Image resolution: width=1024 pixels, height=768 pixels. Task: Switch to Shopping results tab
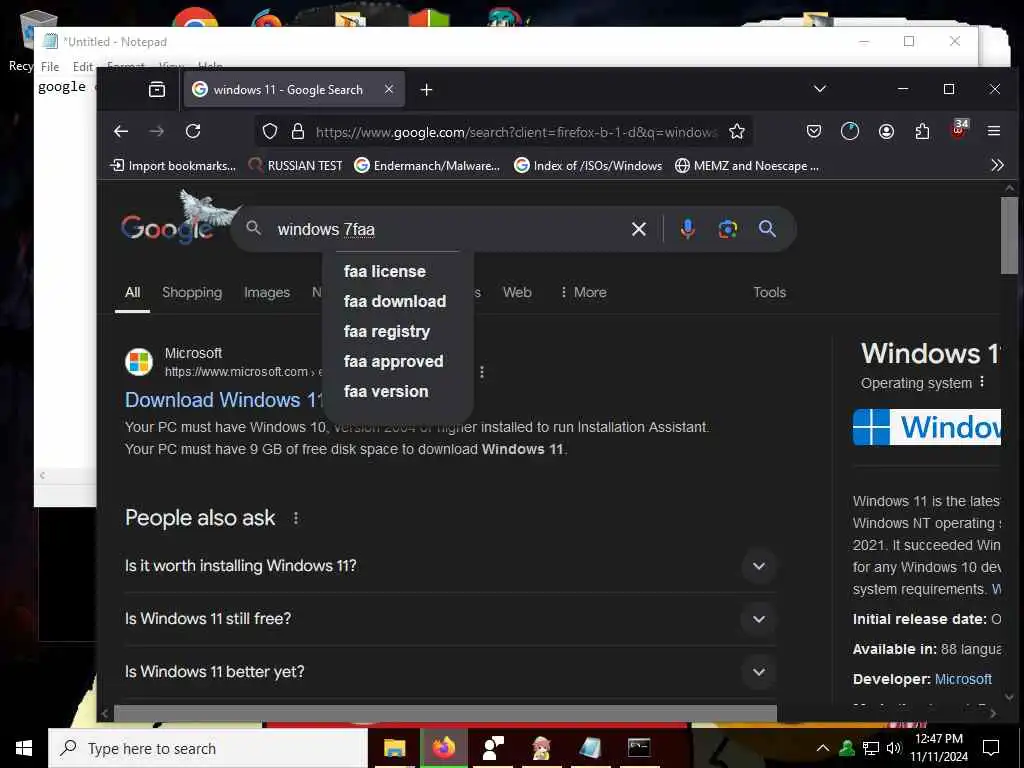click(x=192, y=293)
